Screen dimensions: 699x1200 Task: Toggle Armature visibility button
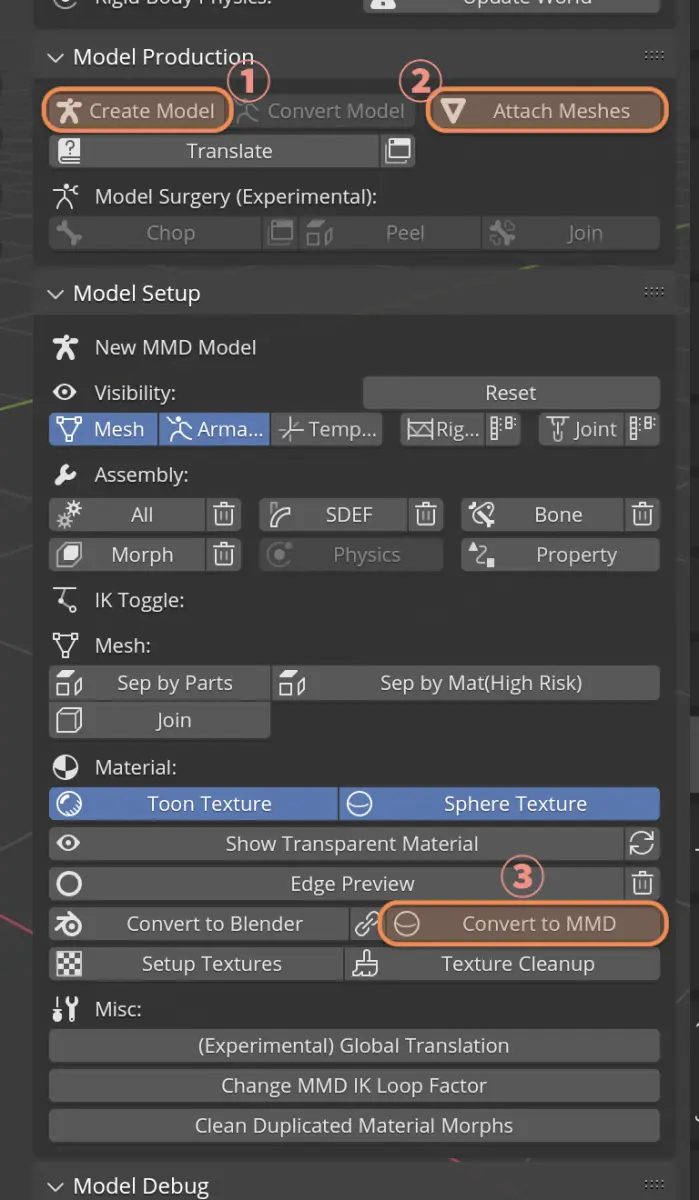(x=214, y=430)
